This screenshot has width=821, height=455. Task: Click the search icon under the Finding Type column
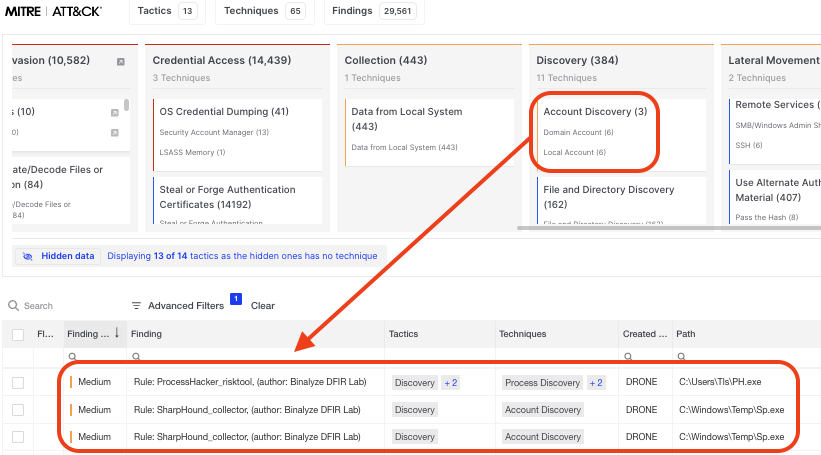72,356
